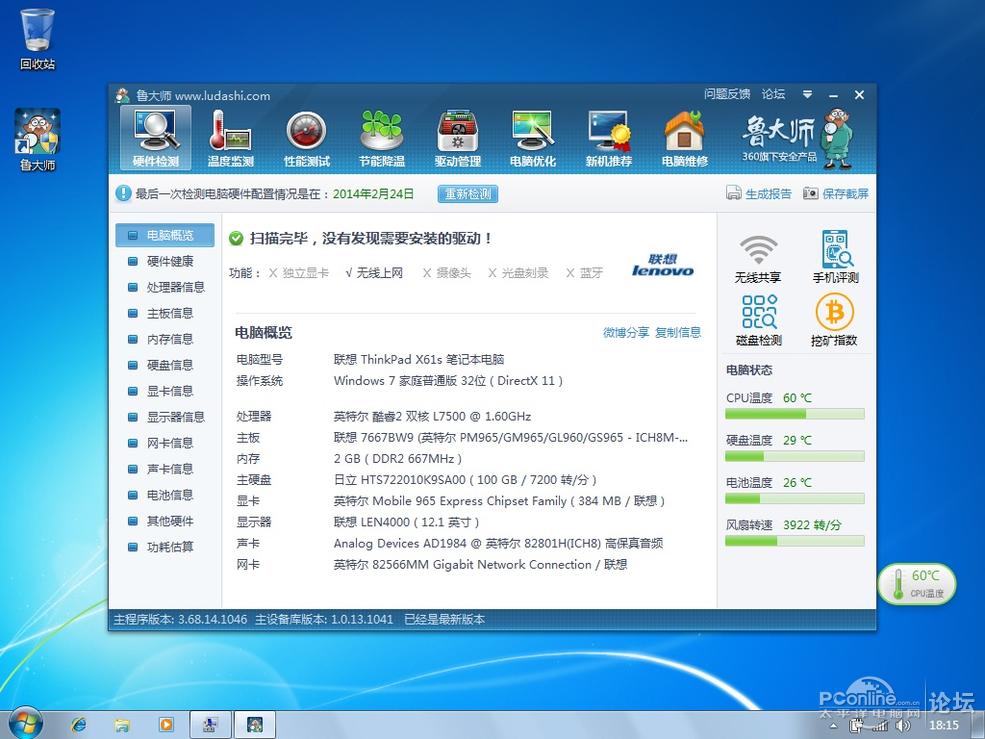The width and height of the screenshot is (985, 739).
Task: Open the 温度监测 temperature monitor
Action: (231, 139)
